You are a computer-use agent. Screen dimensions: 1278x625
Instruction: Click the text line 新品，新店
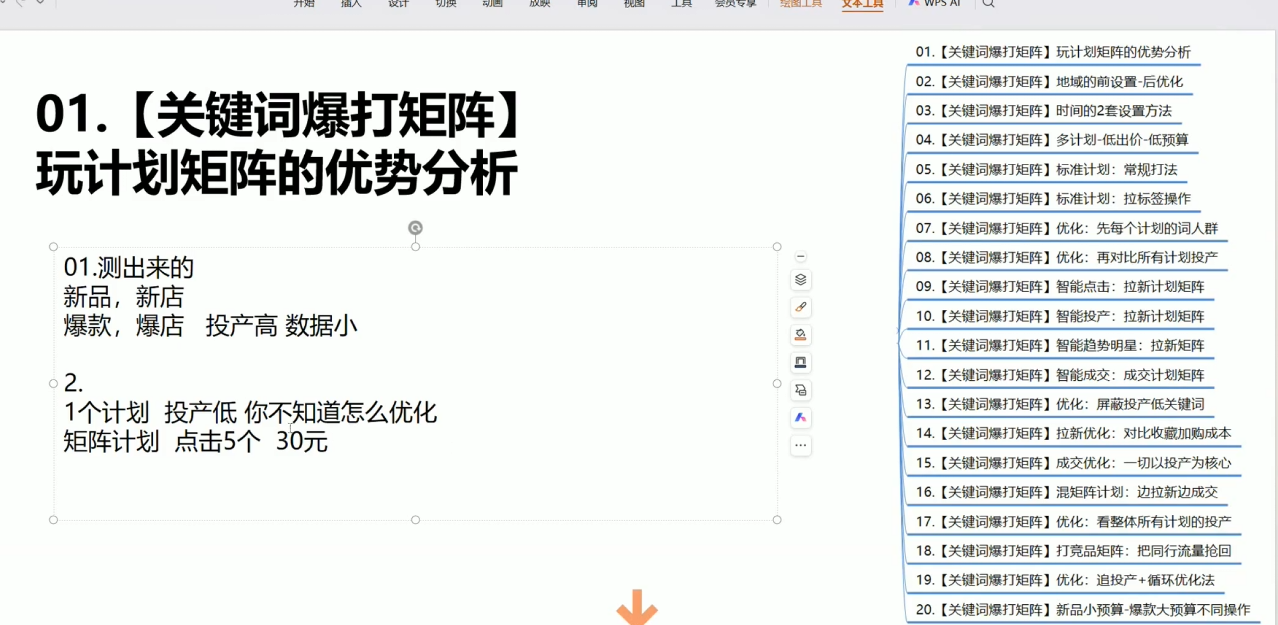(123, 297)
